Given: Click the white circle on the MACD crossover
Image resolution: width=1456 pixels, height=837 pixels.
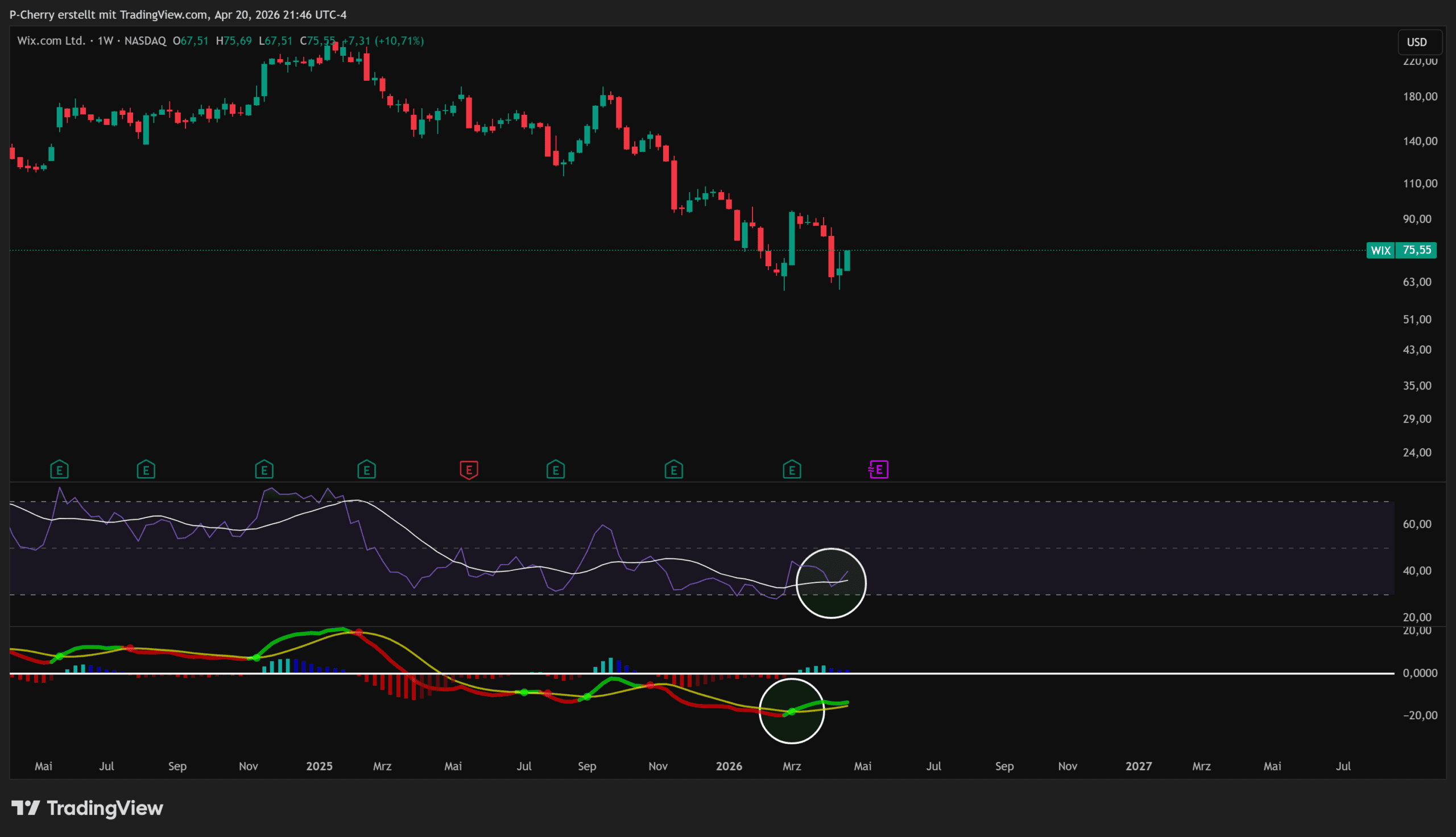Looking at the screenshot, I should coord(792,711).
